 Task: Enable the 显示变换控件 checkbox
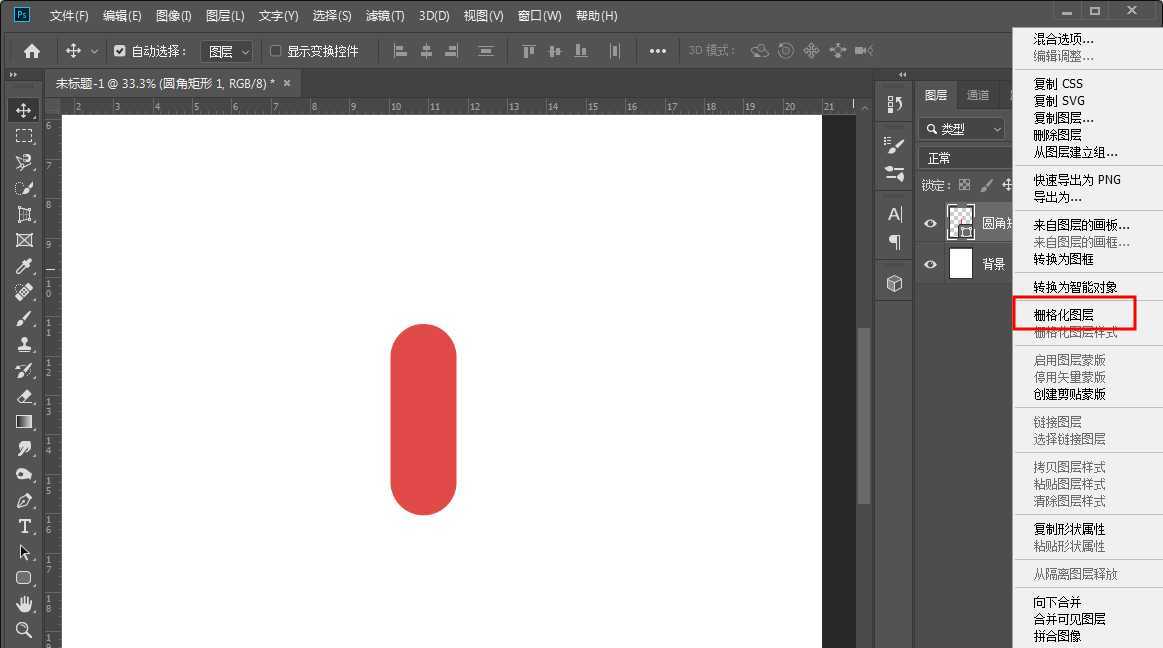click(276, 51)
